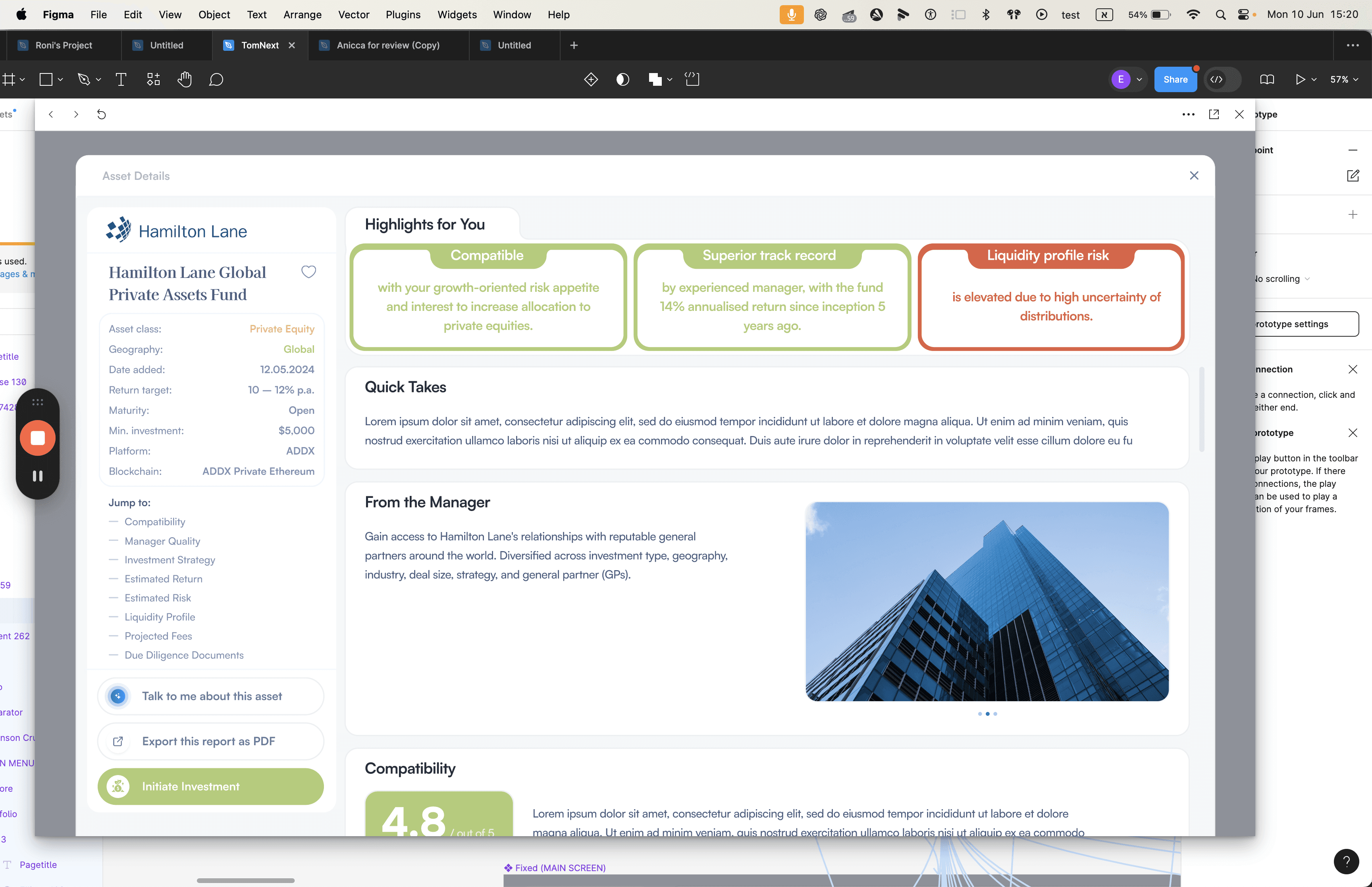Click the building photo in From the Manager
The width and height of the screenshot is (1372, 887).
(x=987, y=601)
